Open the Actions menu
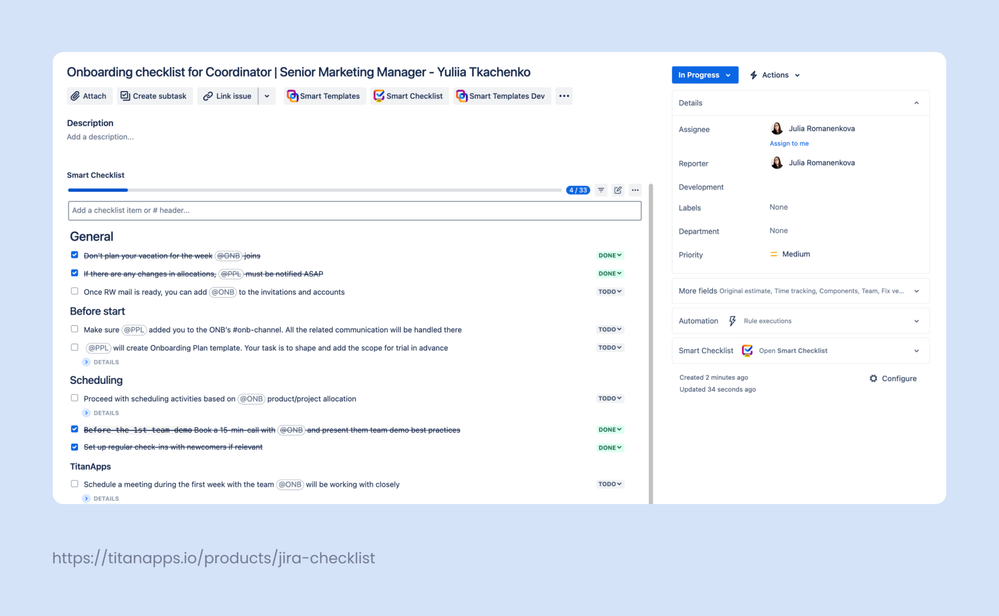This screenshot has width=999, height=616. pos(773,74)
